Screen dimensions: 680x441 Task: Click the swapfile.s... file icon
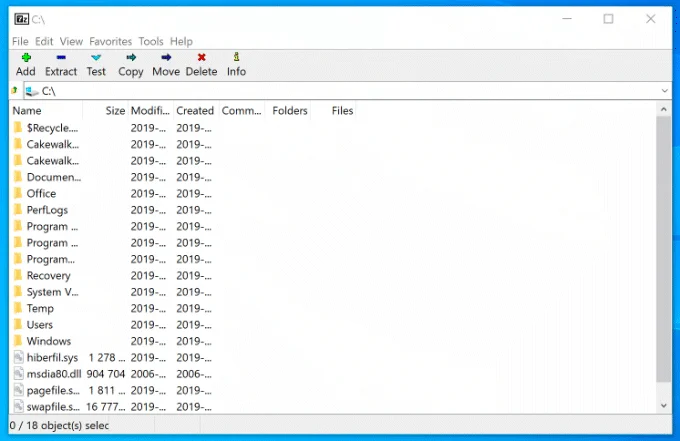click(x=18, y=406)
